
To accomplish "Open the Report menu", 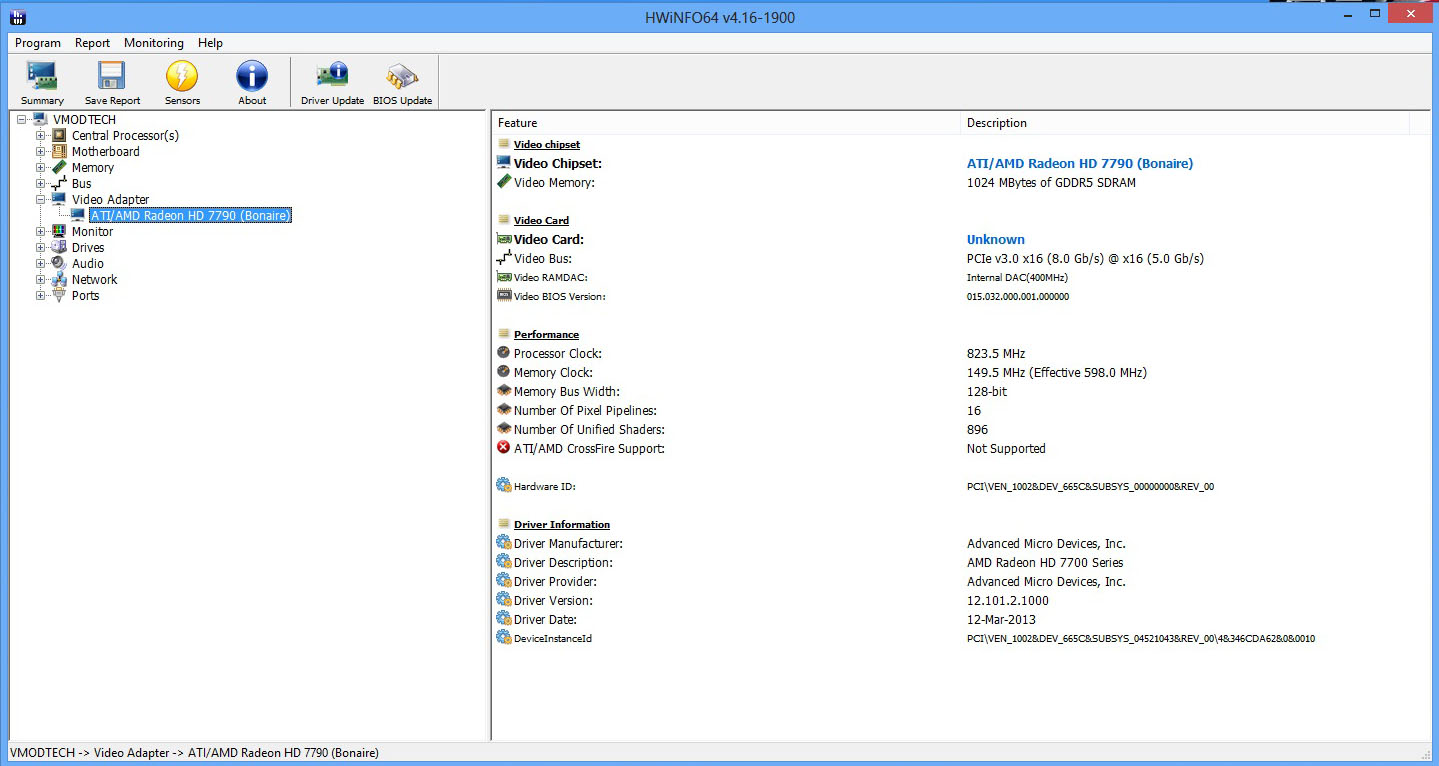I will pyautogui.click(x=92, y=43).
